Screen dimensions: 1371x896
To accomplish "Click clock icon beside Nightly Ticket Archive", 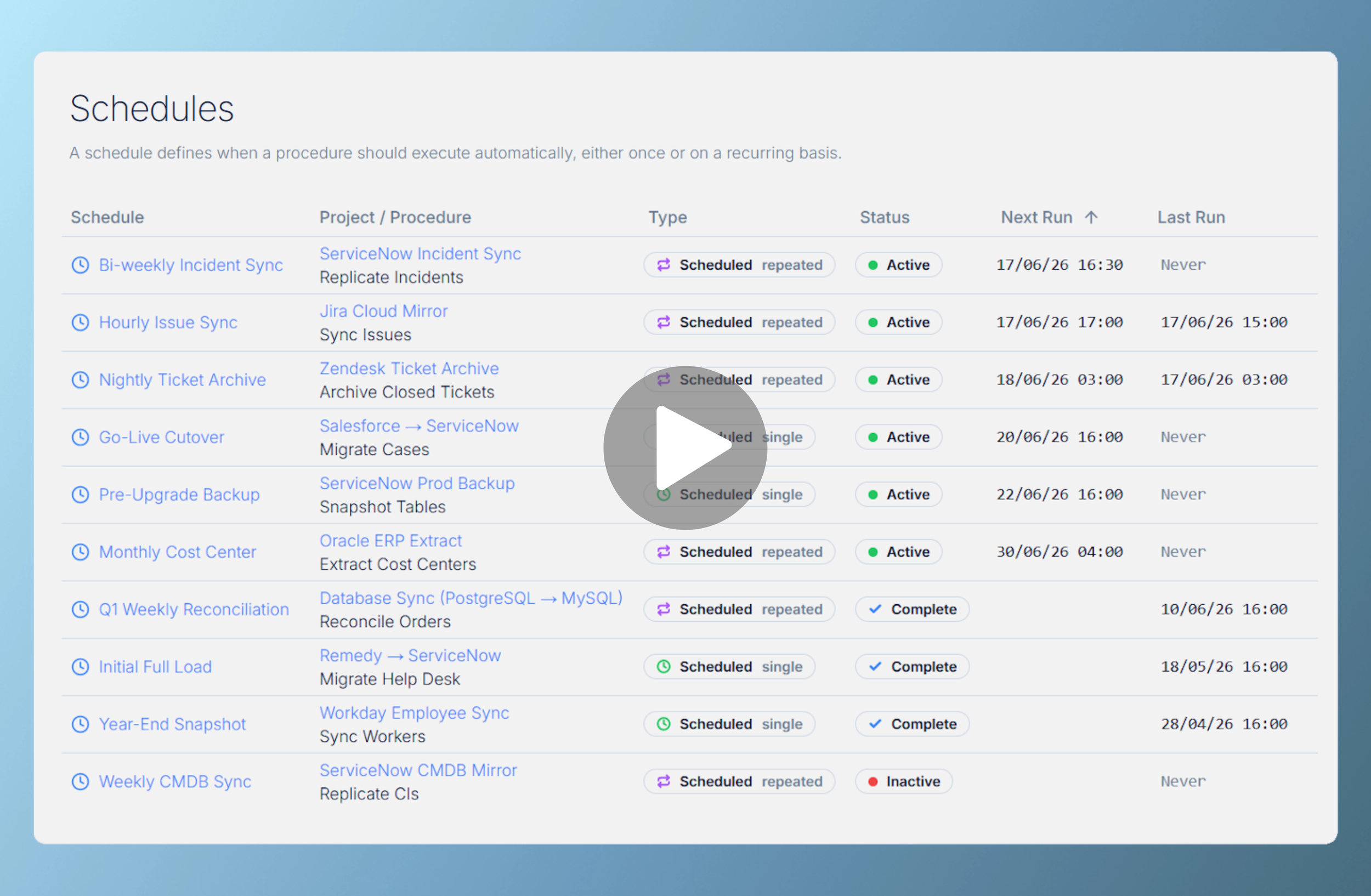I will pyautogui.click(x=80, y=380).
